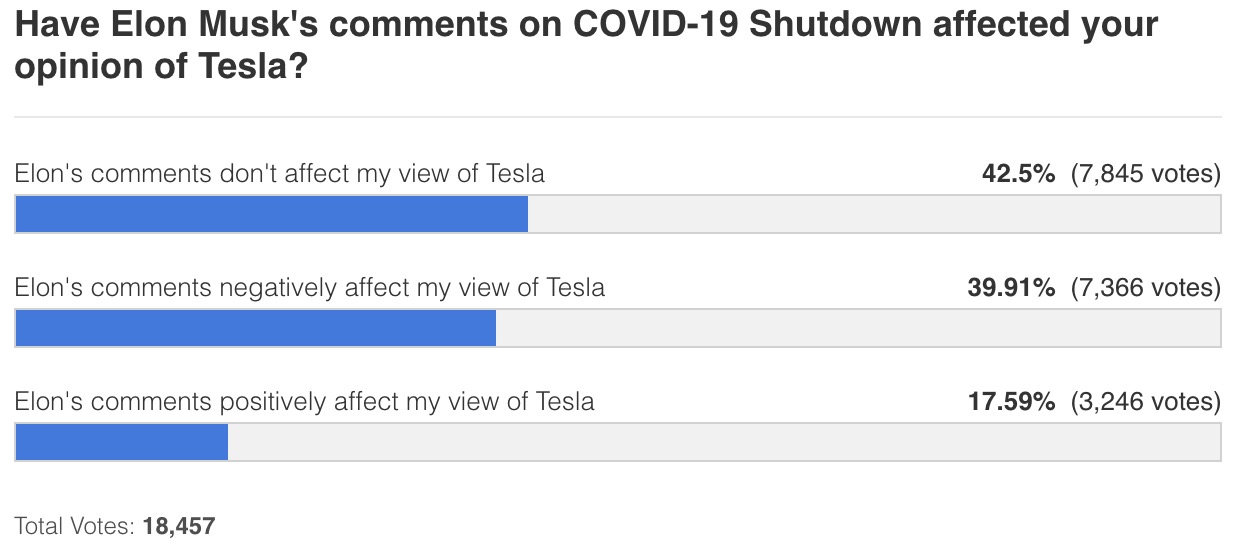Click the "Total Votes:" label
The width and height of the screenshot is (1240, 556).
pos(74,526)
